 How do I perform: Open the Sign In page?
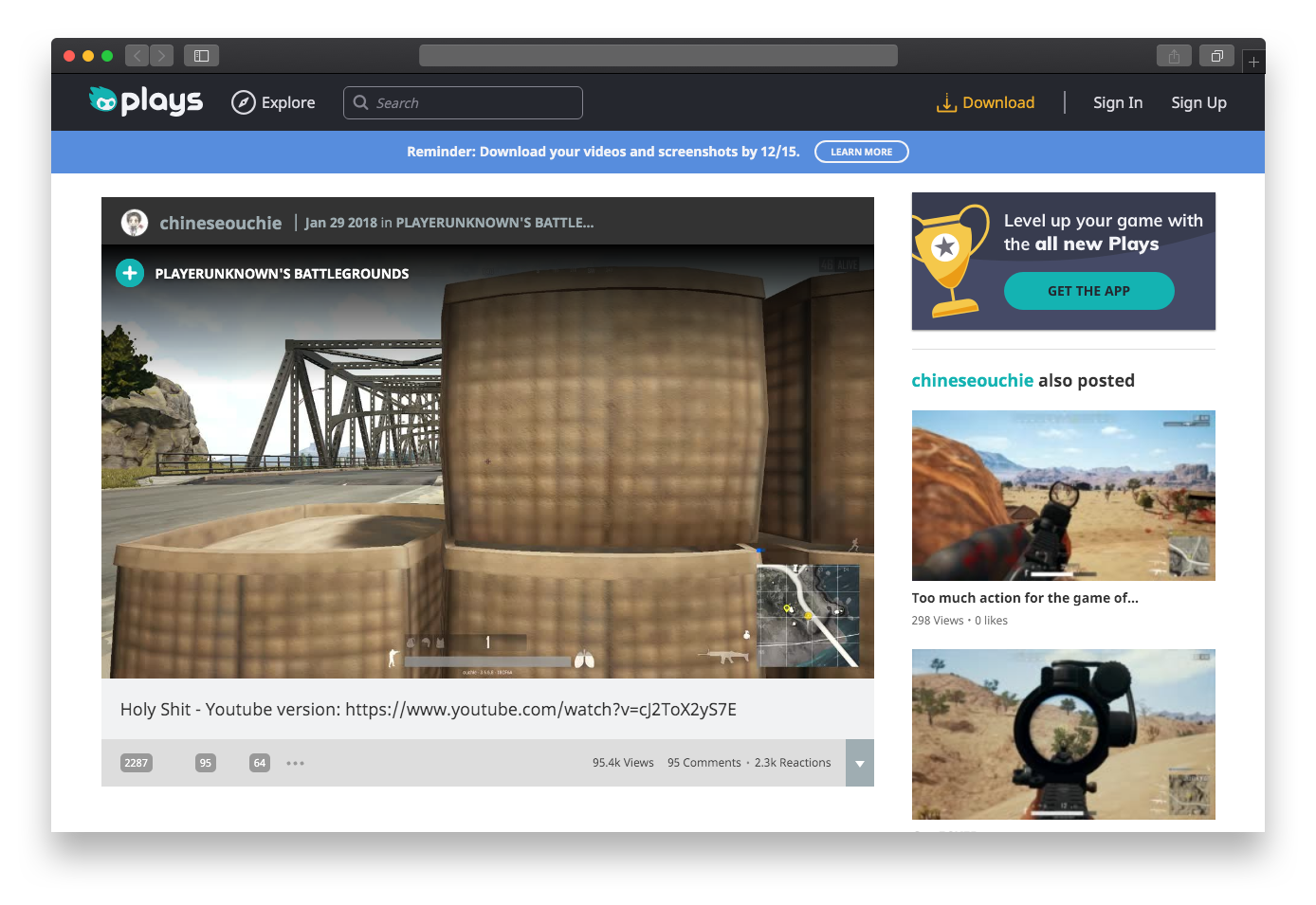click(1117, 102)
